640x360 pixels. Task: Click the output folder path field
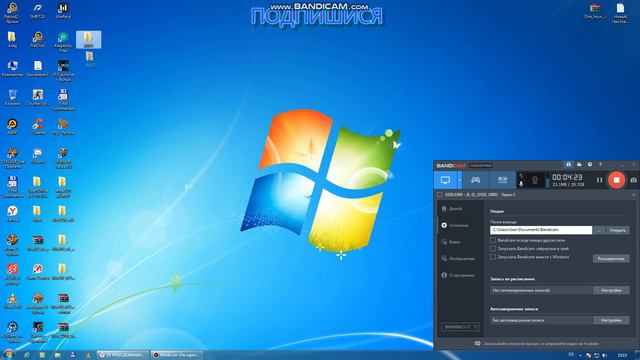(x=541, y=230)
